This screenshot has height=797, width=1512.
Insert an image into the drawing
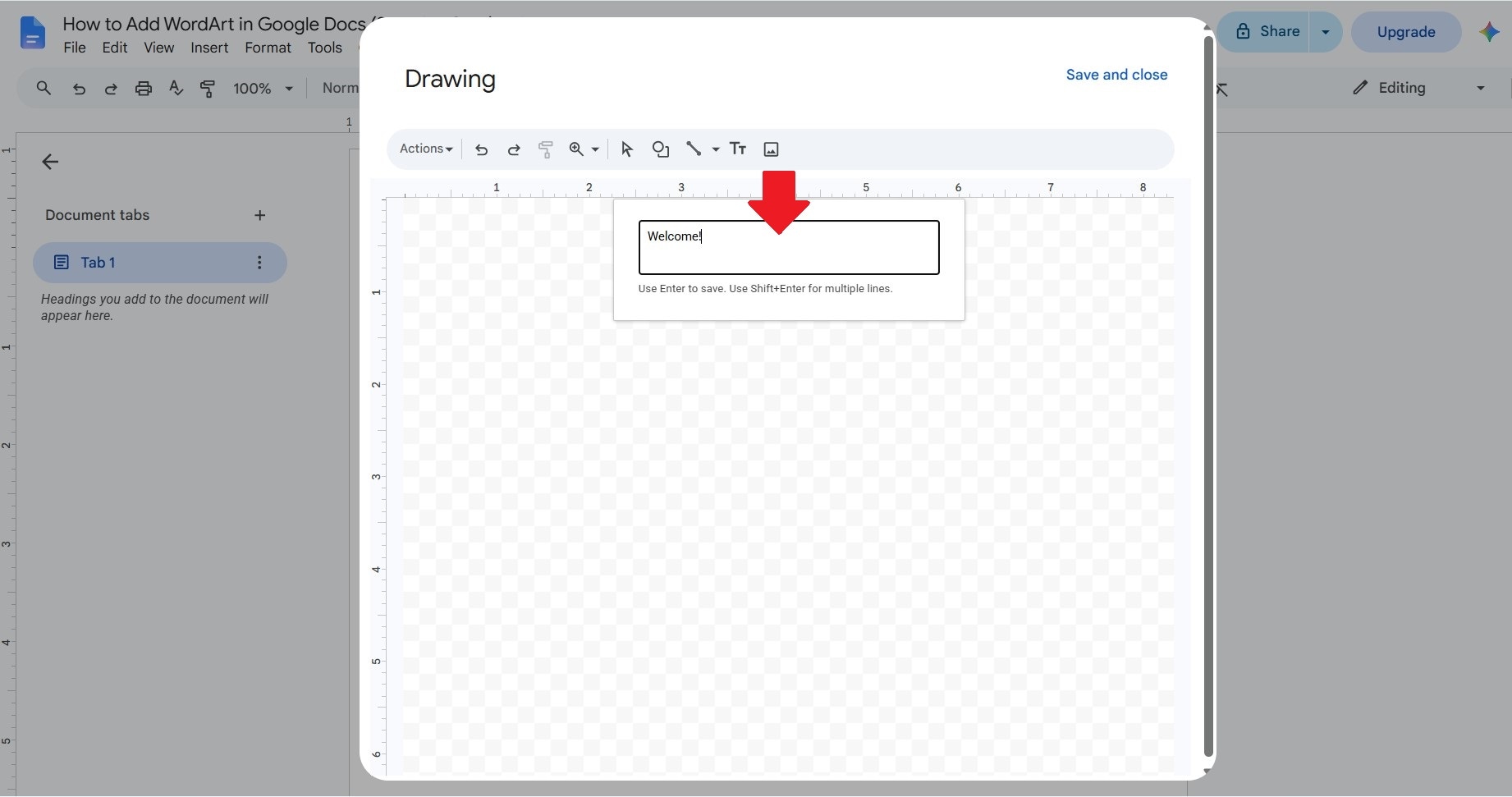771,149
